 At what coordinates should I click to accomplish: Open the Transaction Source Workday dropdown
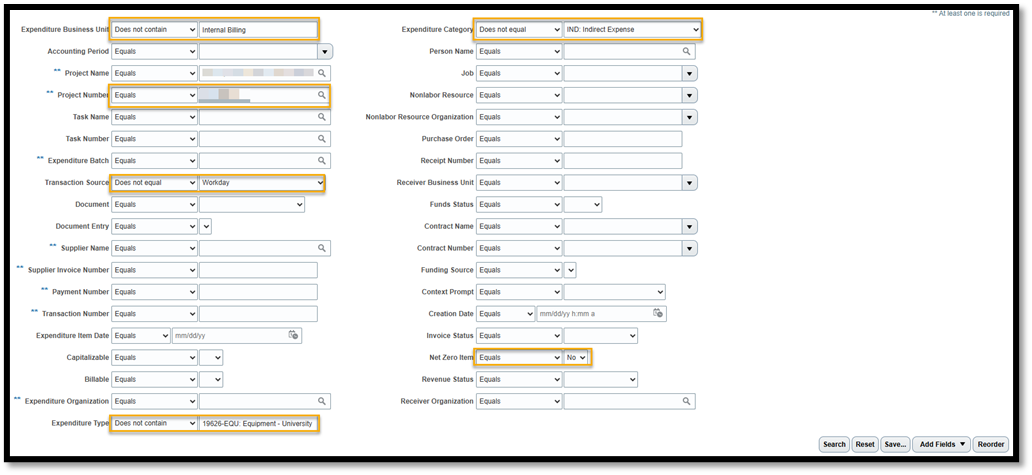point(262,183)
